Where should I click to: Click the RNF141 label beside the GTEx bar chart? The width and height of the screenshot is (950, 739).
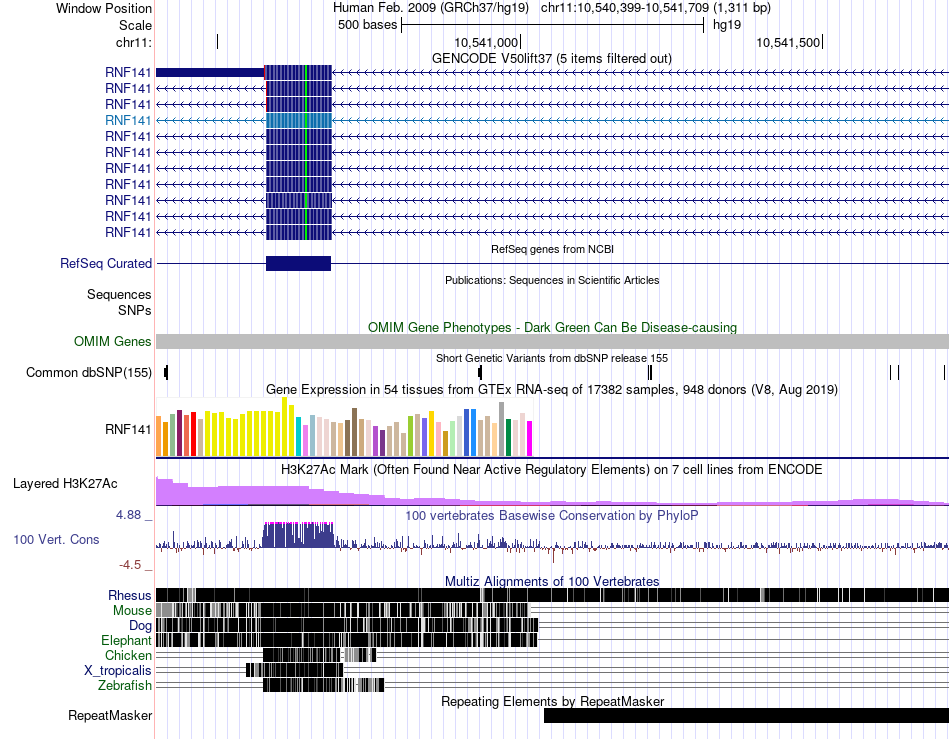pyautogui.click(x=128, y=429)
